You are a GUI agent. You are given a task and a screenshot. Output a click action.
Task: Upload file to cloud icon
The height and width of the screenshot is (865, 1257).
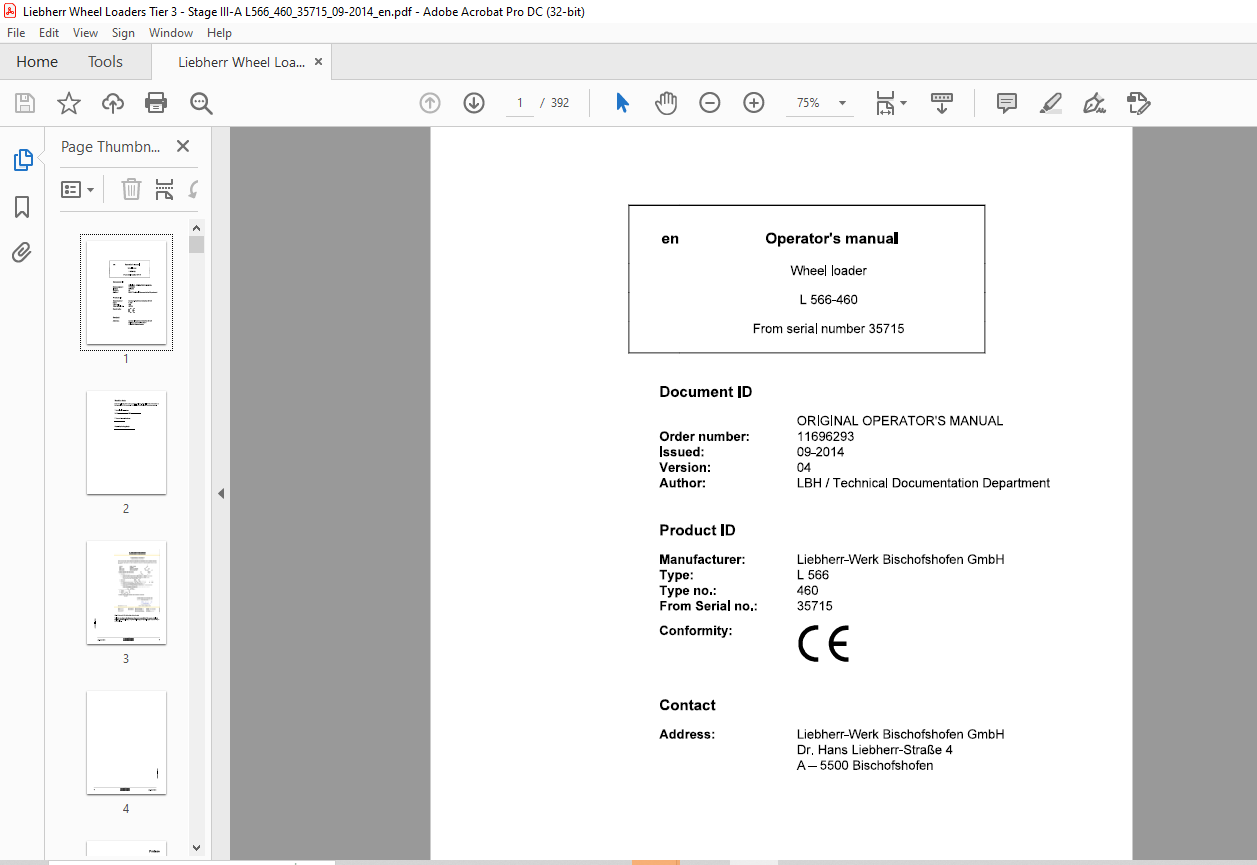113,103
